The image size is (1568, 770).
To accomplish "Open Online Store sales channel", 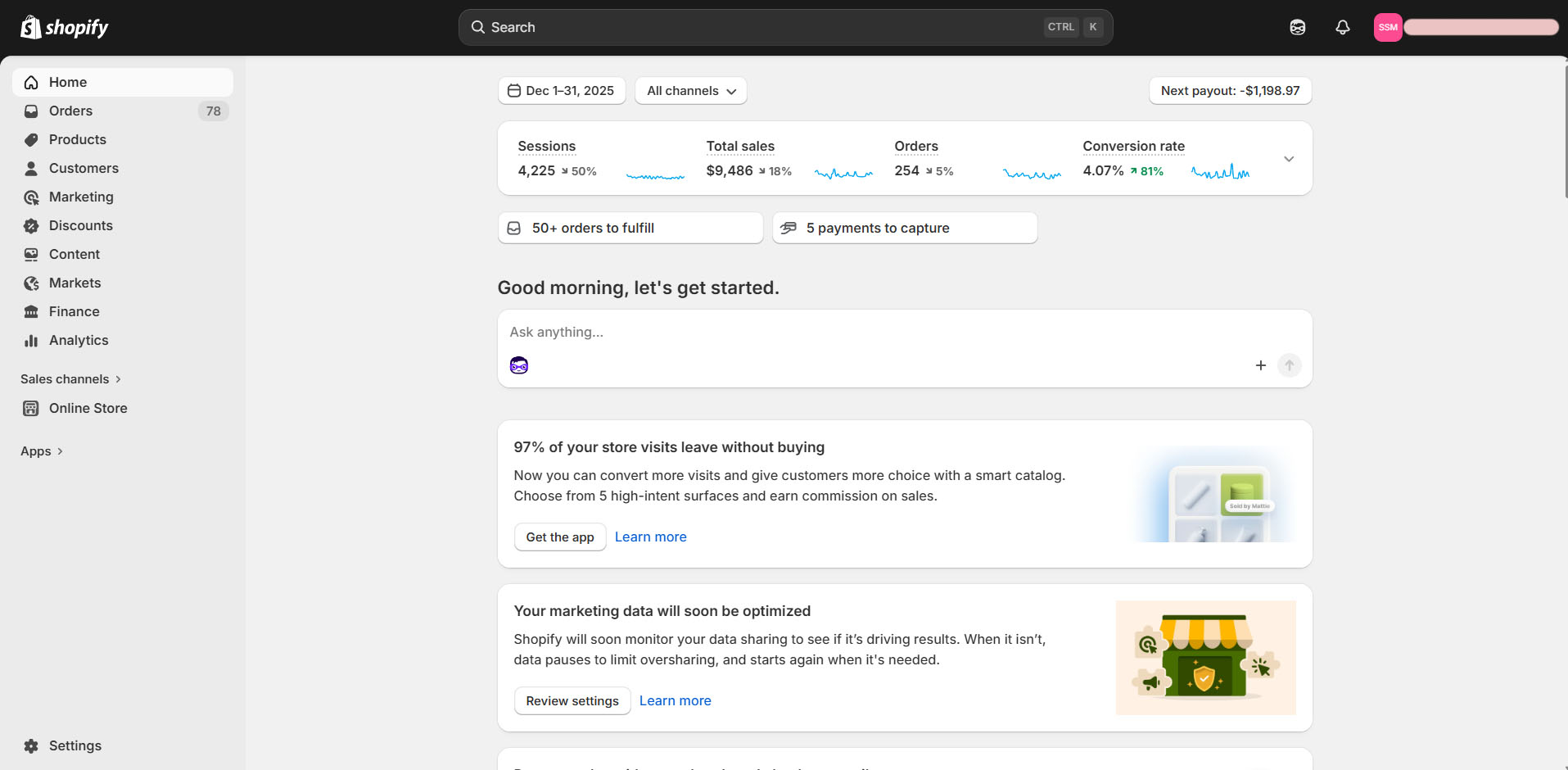I will [88, 408].
